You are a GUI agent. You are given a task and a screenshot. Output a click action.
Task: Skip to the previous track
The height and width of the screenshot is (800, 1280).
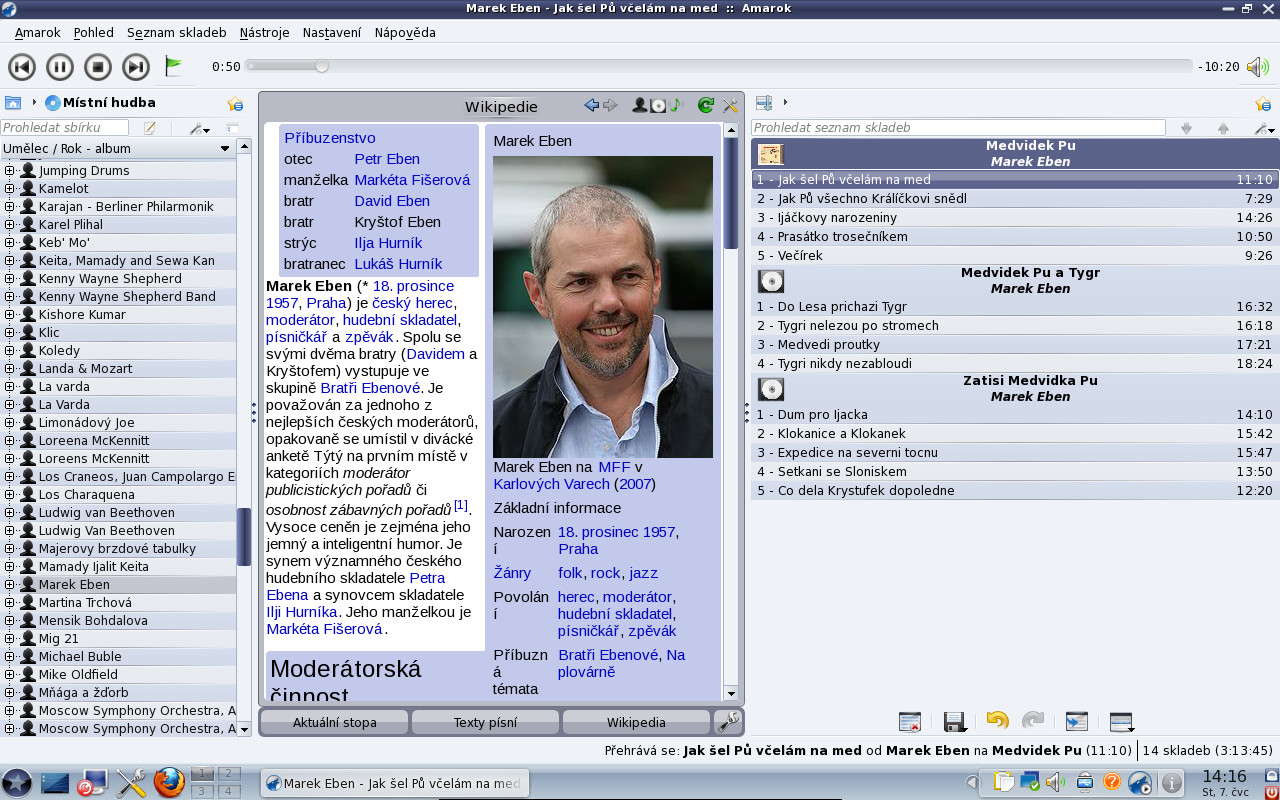click(x=22, y=67)
